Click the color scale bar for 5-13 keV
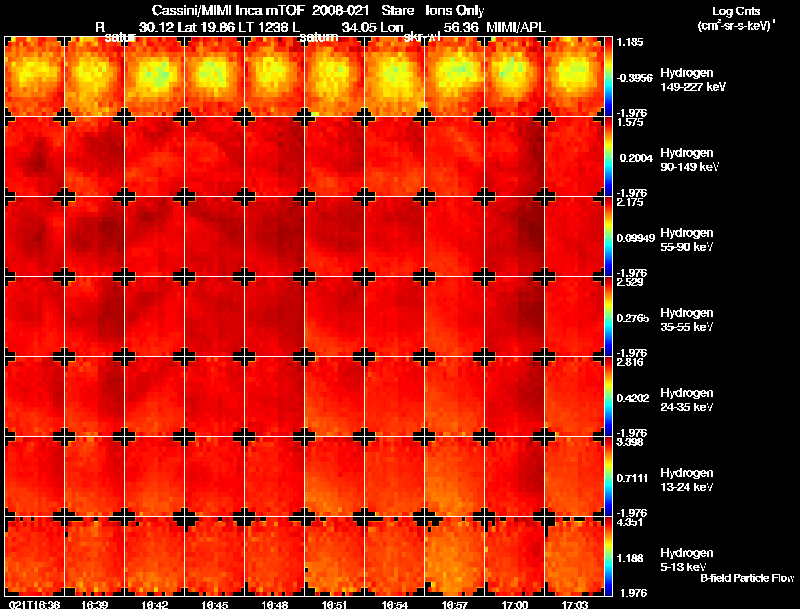800x609 pixels. [x=608, y=557]
